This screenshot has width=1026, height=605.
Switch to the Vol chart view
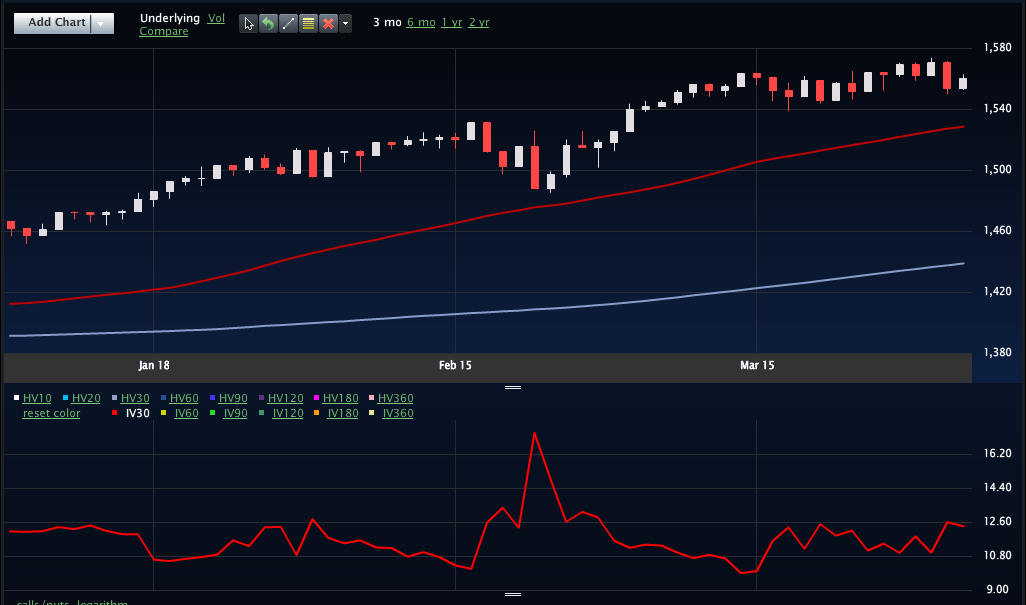pos(216,18)
